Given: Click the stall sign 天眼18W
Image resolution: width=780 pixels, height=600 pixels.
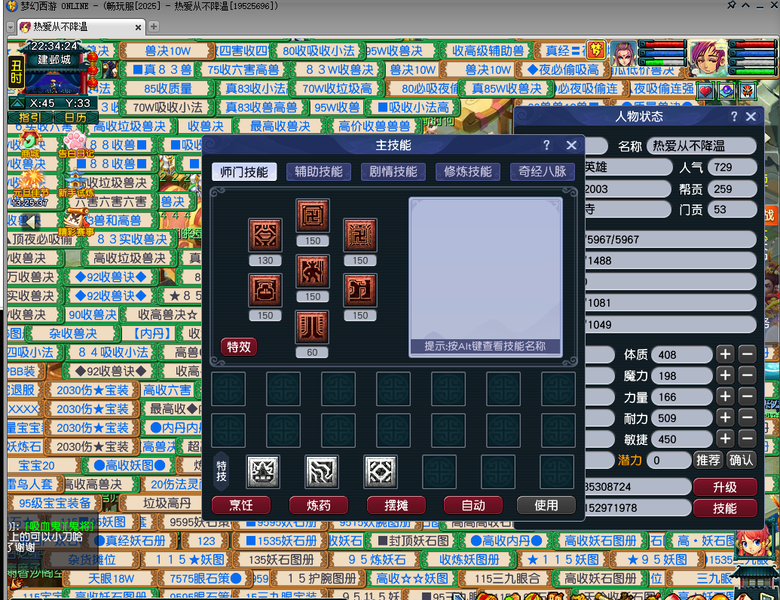Looking at the screenshot, I should coord(111,579).
